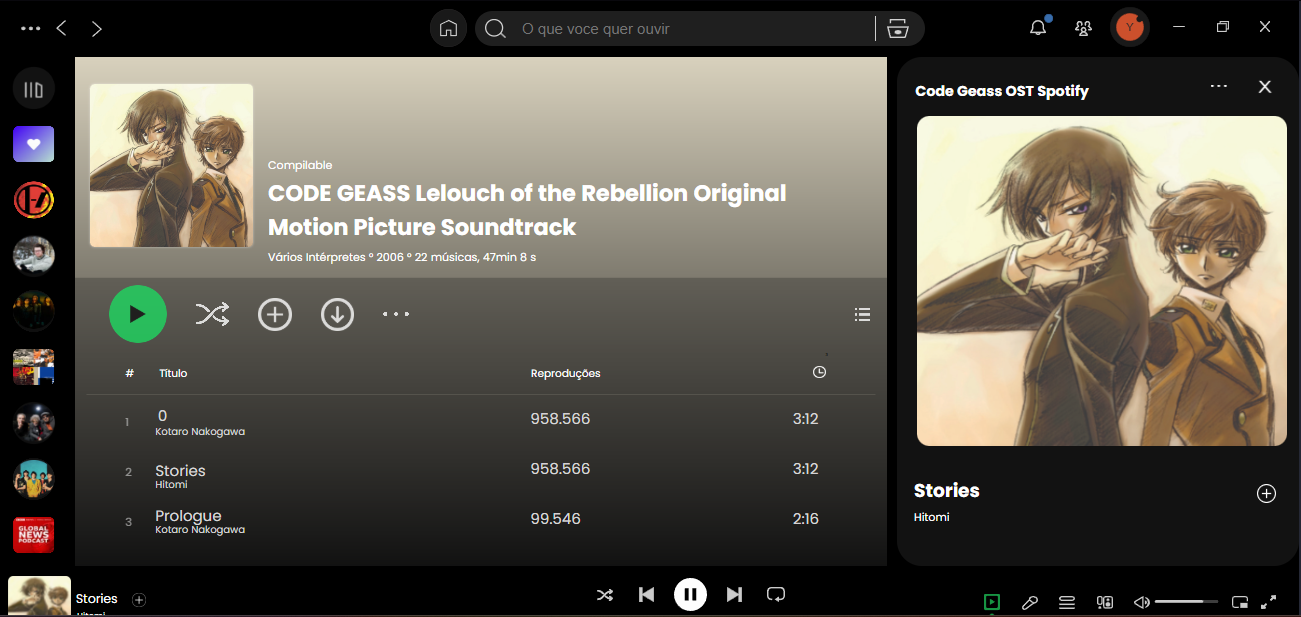Open the friend activity panel

[x=1083, y=27]
